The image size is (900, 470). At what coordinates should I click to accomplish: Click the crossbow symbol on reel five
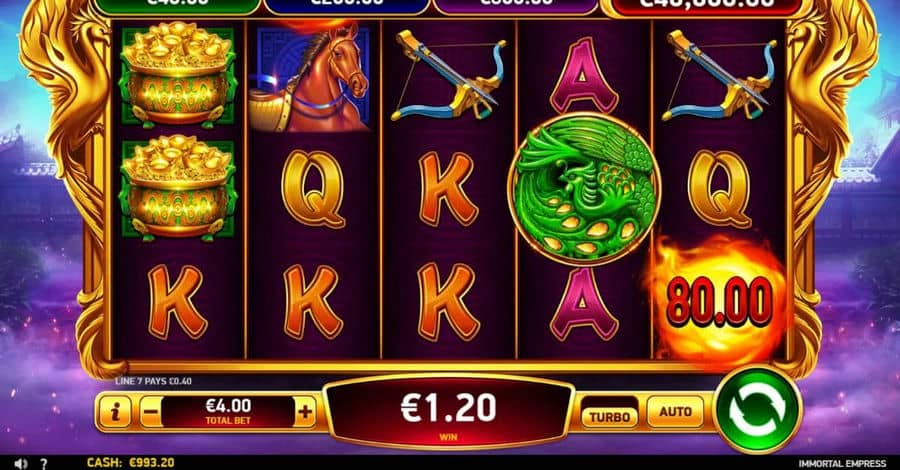(719, 75)
